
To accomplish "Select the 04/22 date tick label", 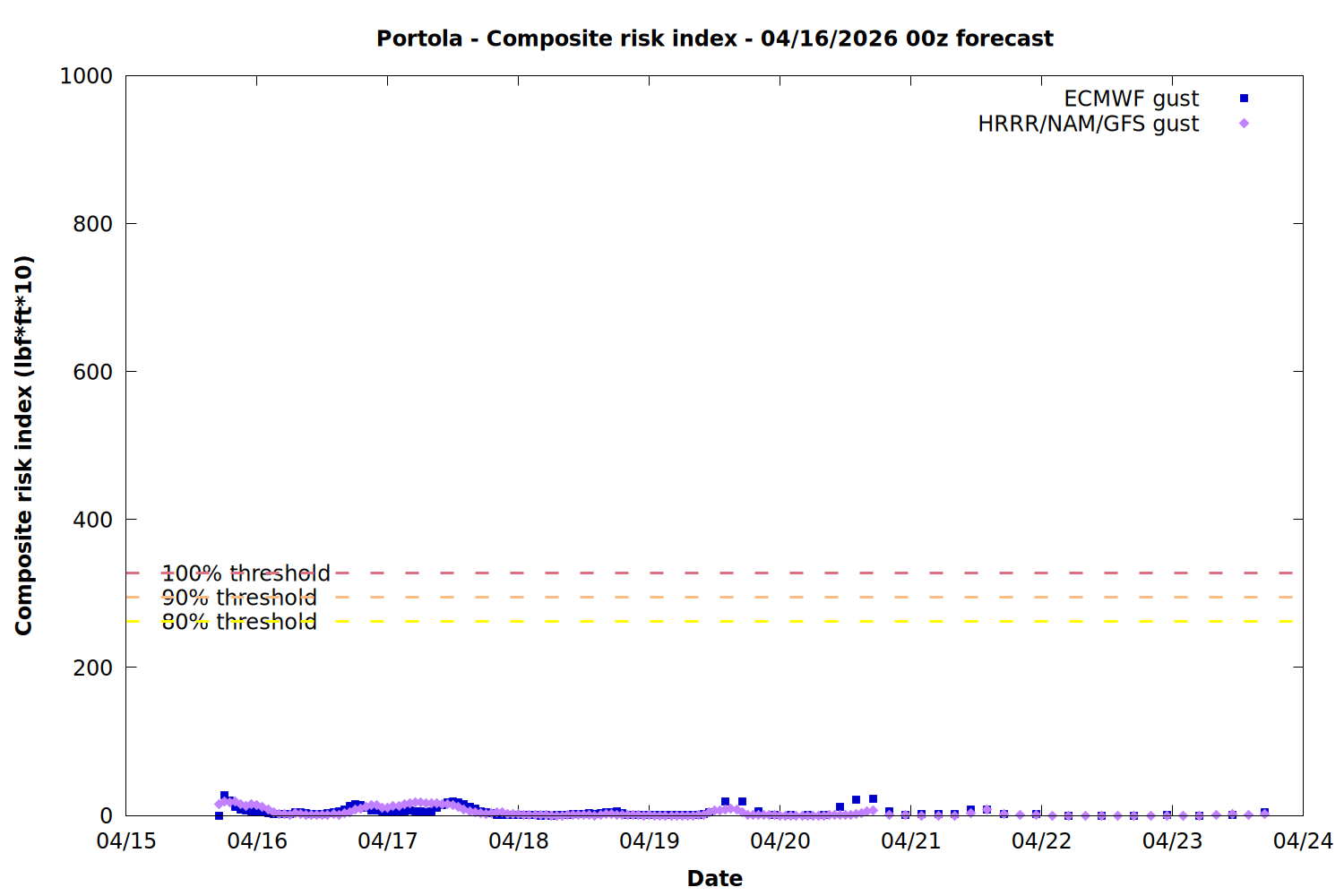I will coord(1042,841).
